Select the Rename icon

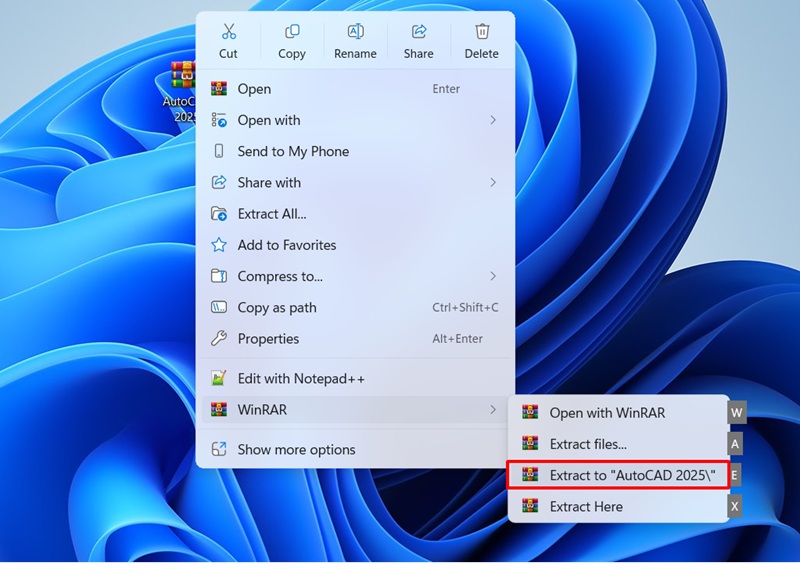(x=355, y=32)
